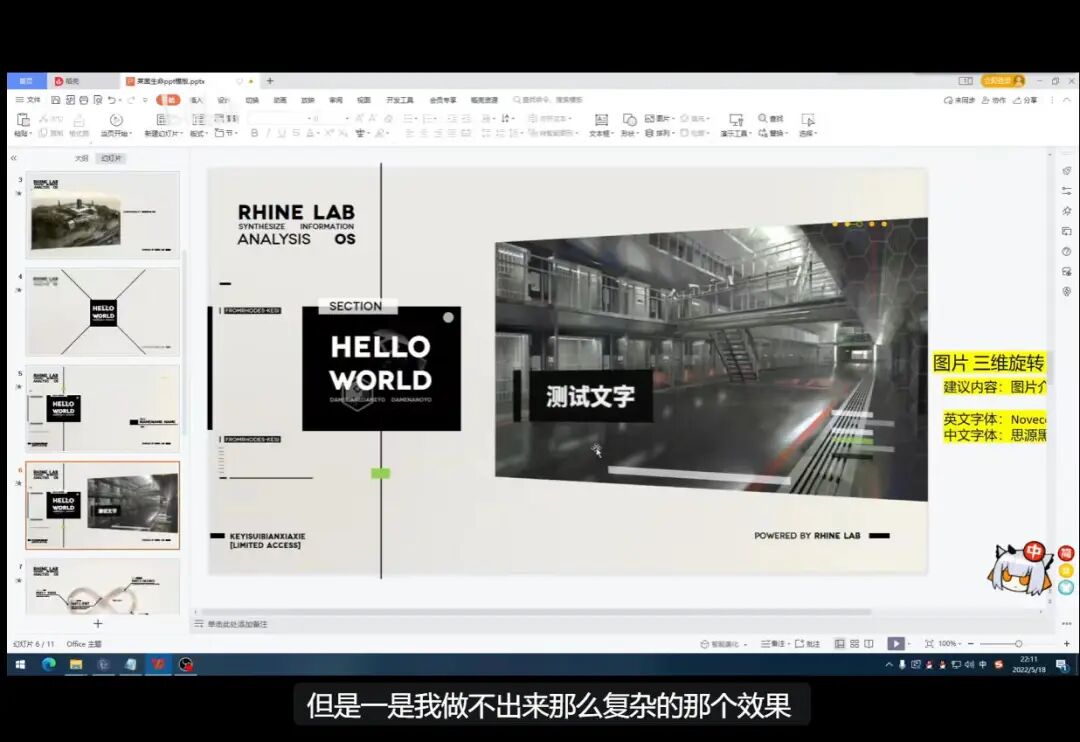
Task: Click the Select (选择) cursor icon
Action: point(808,120)
